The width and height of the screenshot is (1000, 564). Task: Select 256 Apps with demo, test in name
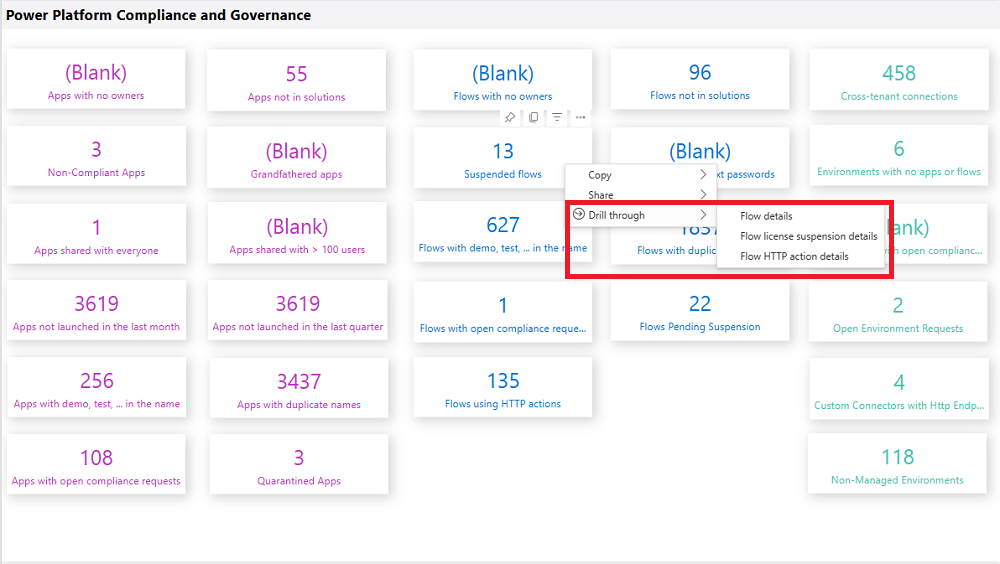point(96,387)
